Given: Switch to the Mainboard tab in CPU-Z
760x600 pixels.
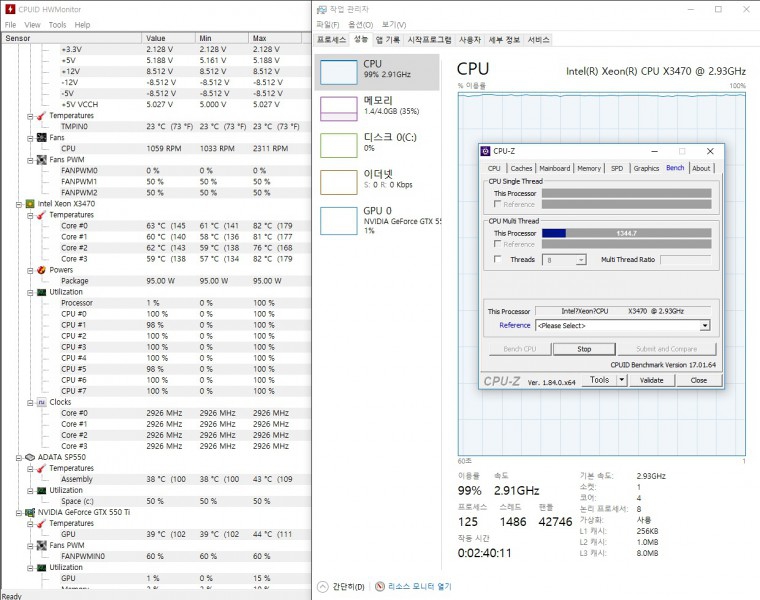Looking at the screenshot, I should pos(554,169).
